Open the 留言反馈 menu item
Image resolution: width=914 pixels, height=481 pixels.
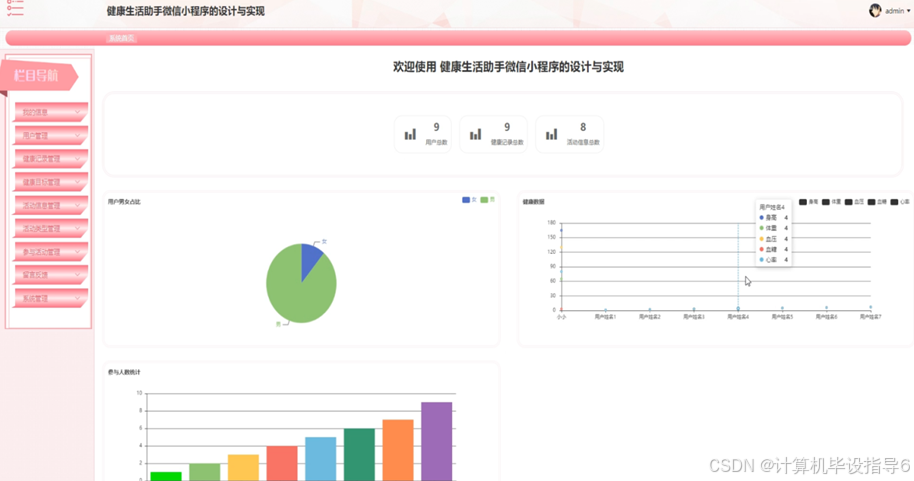(x=51, y=275)
